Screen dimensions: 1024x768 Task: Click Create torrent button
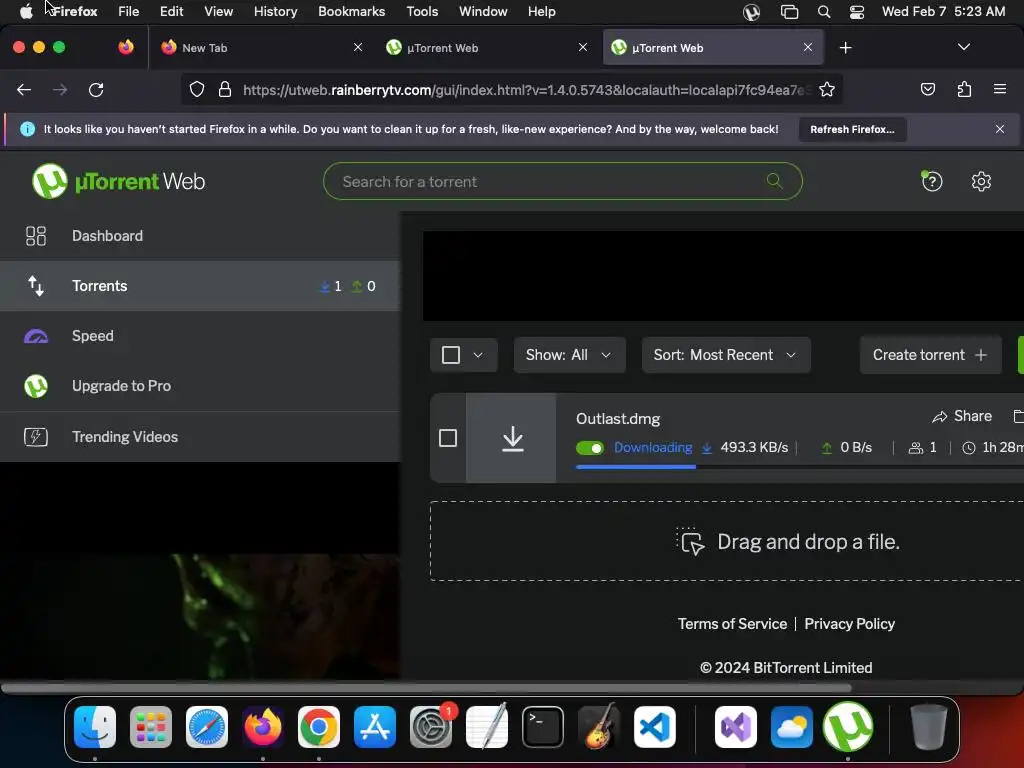[x=931, y=355]
